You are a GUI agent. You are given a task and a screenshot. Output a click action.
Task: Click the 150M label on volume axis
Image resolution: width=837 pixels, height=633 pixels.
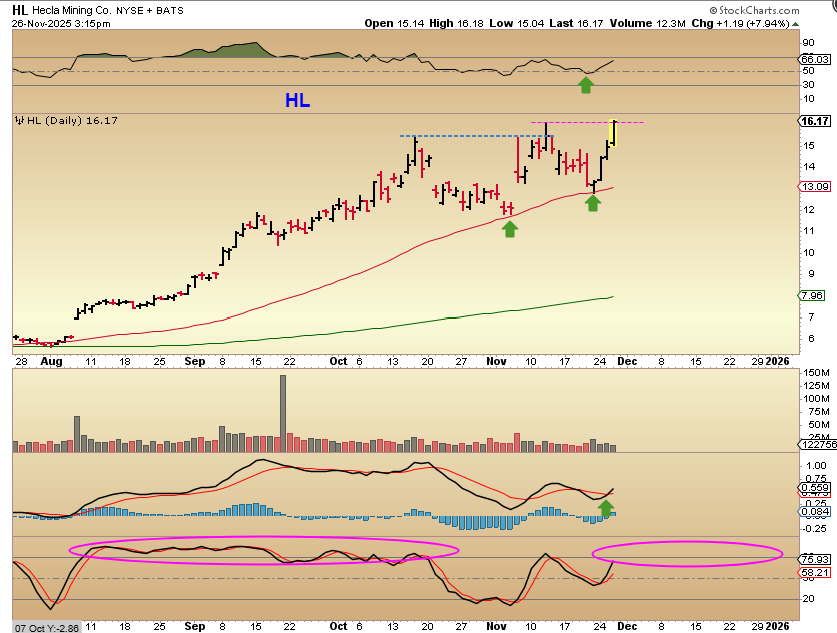[x=817, y=373]
